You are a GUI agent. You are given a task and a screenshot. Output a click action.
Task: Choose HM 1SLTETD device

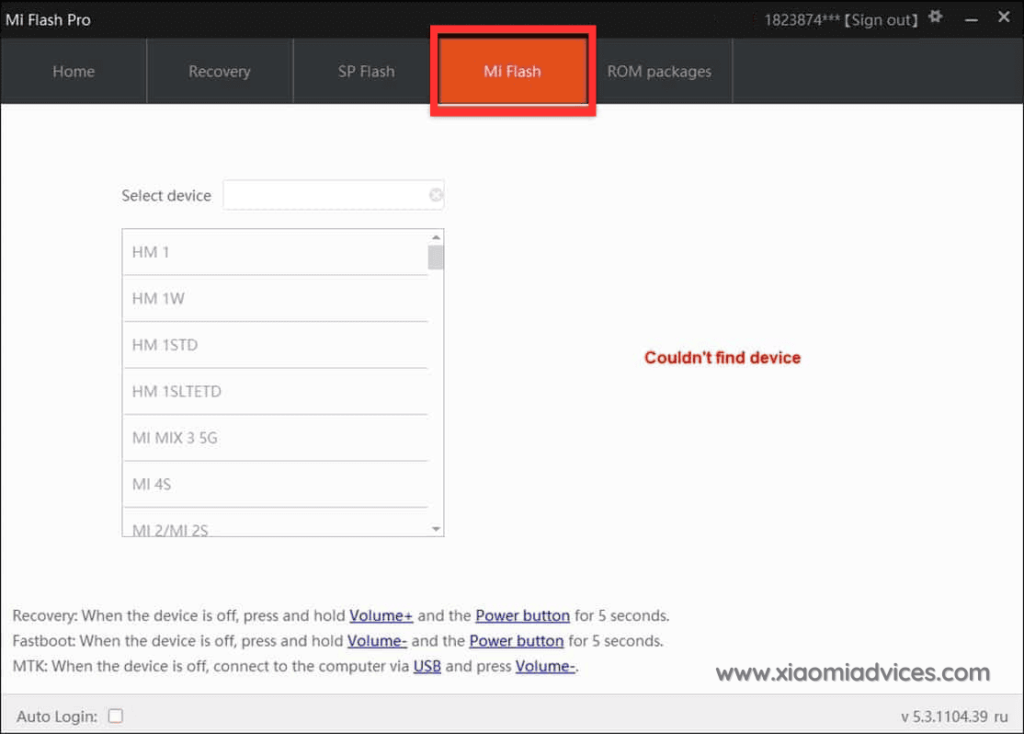276,391
